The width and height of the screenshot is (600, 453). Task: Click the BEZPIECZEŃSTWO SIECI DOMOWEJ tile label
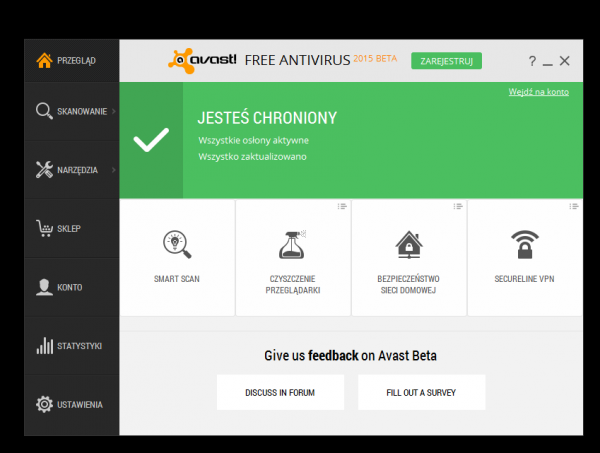coord(408,284)
